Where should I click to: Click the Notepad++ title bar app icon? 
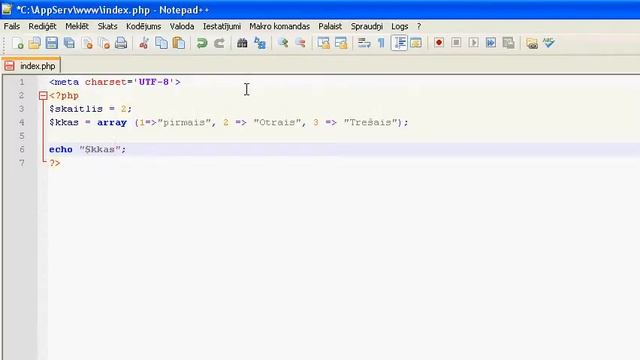pos(7,9)
